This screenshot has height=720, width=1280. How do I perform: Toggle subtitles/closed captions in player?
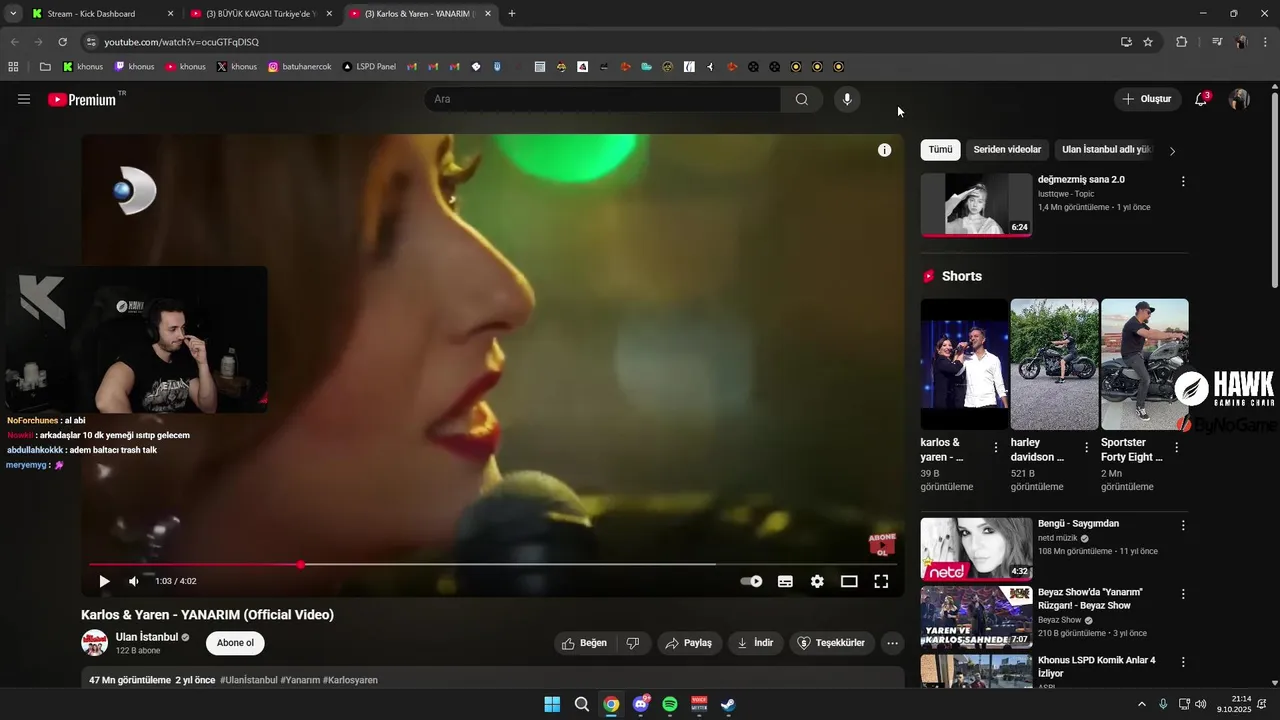click(x=785, y=581)
